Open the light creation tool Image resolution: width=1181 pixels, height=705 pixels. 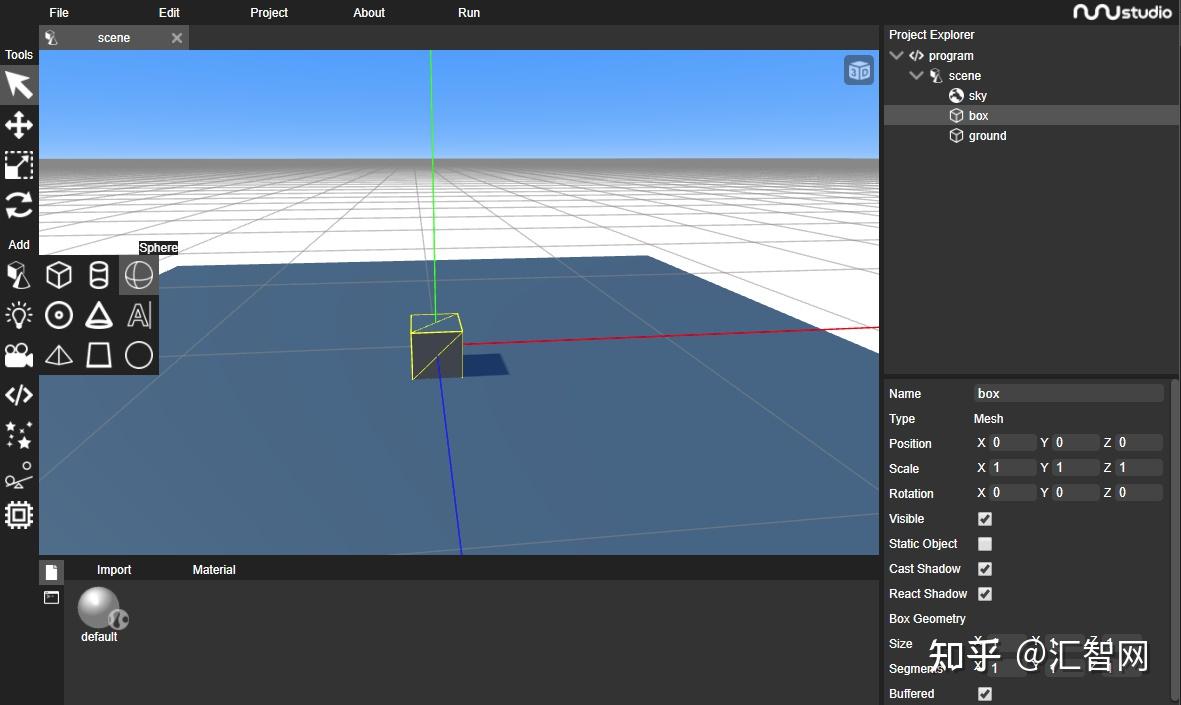[18, 315]
